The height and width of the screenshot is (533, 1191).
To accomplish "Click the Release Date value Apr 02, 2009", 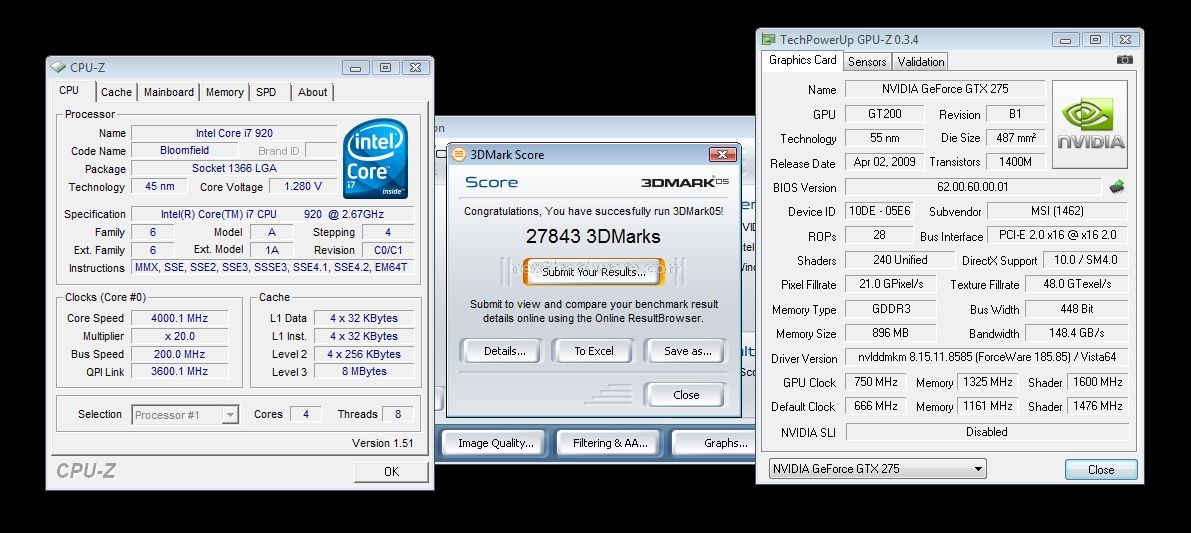I will [x=884, y=162].
